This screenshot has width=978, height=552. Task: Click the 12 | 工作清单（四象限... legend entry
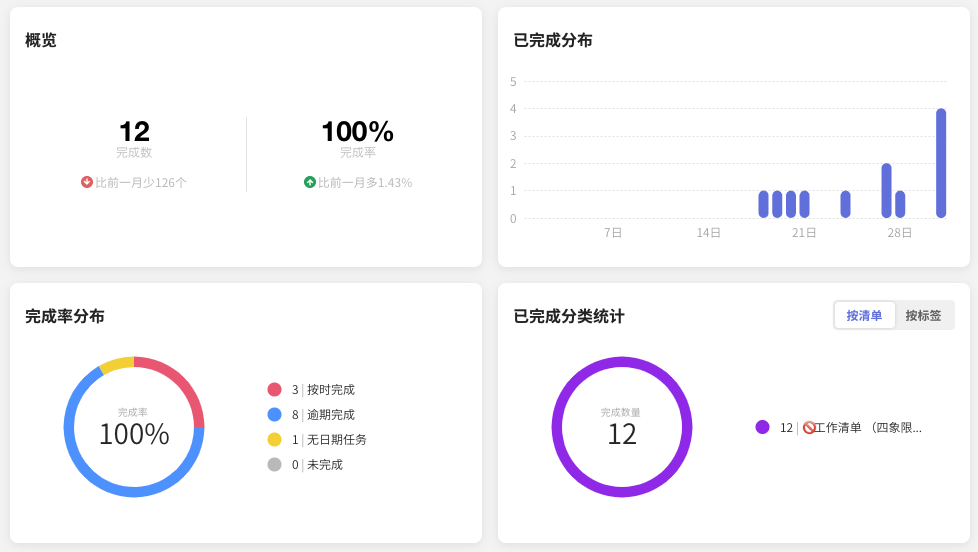(838, 428)
